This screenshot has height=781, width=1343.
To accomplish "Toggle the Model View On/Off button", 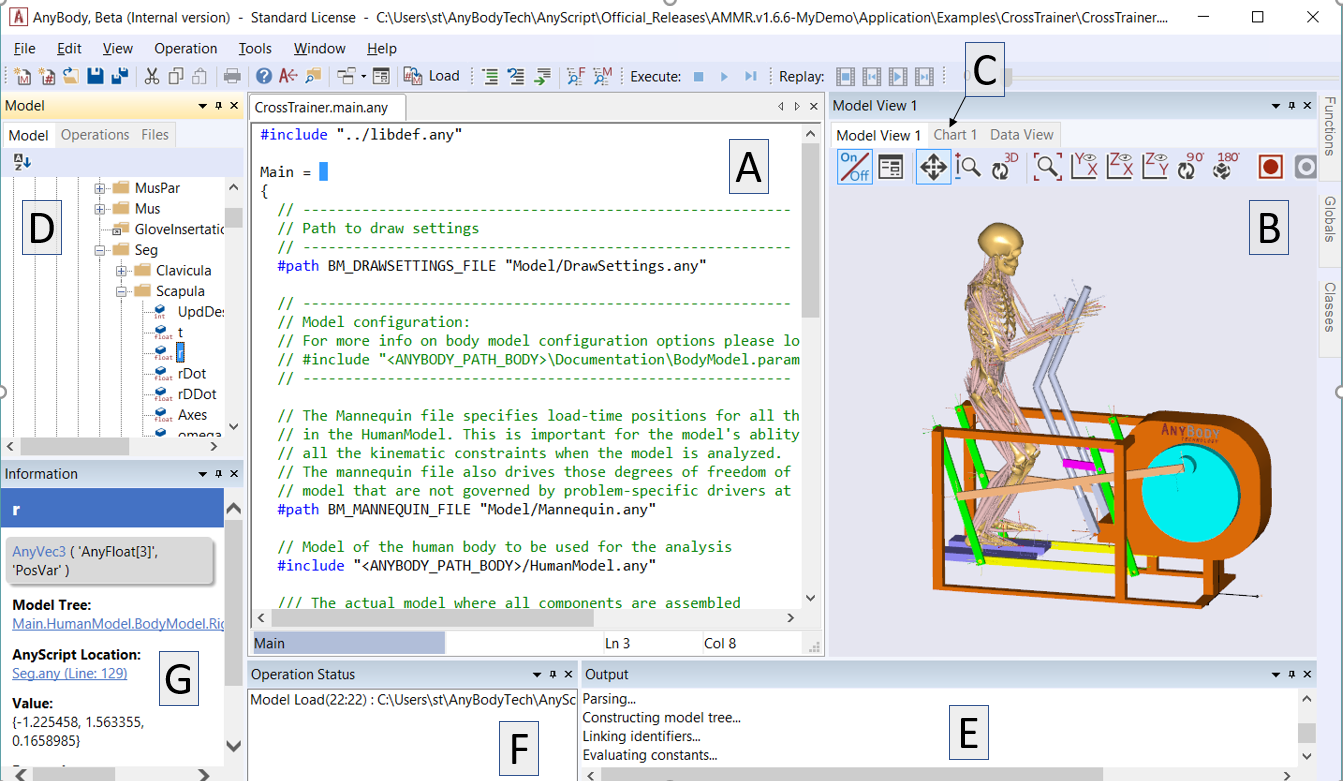I will (855, 167).
